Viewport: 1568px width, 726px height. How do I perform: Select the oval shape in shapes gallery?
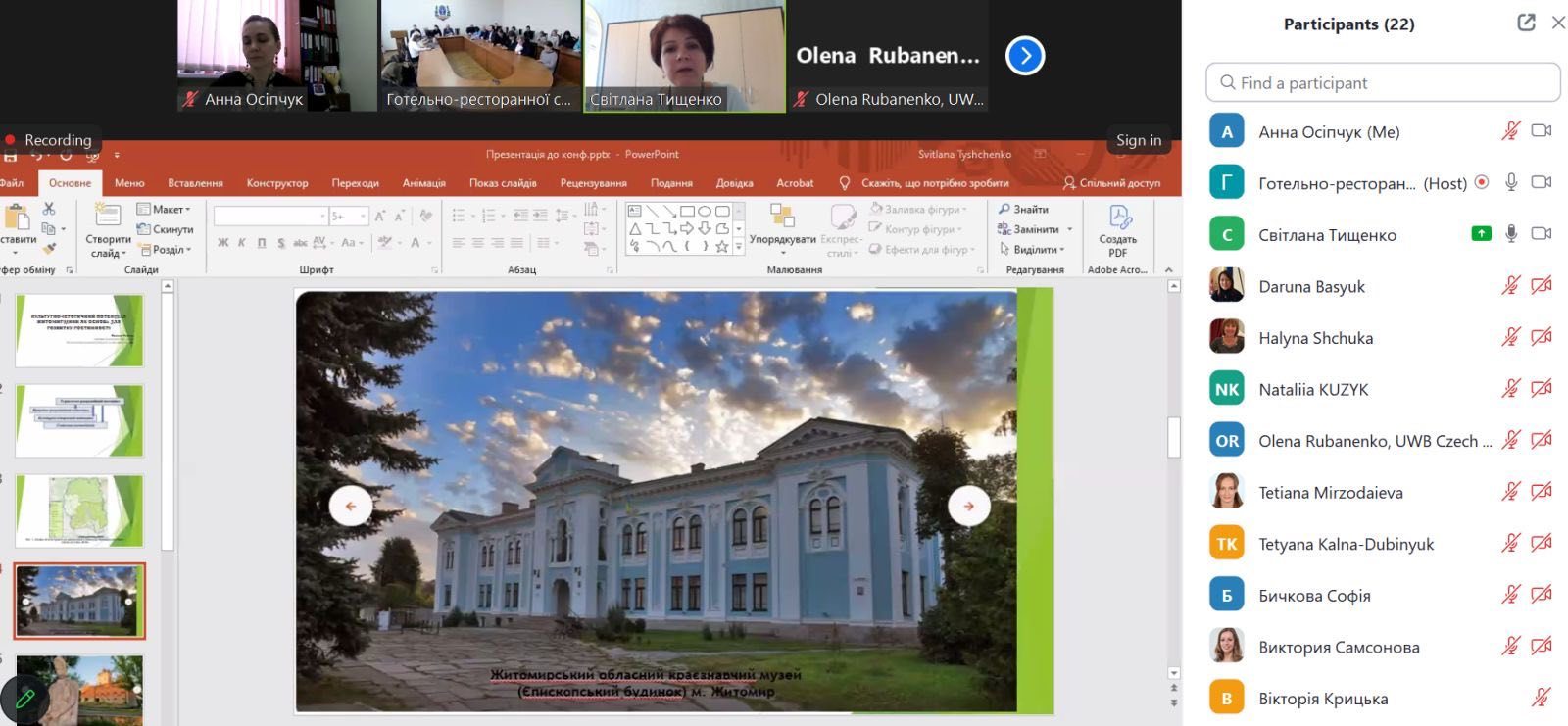click(x=705, y=211)
